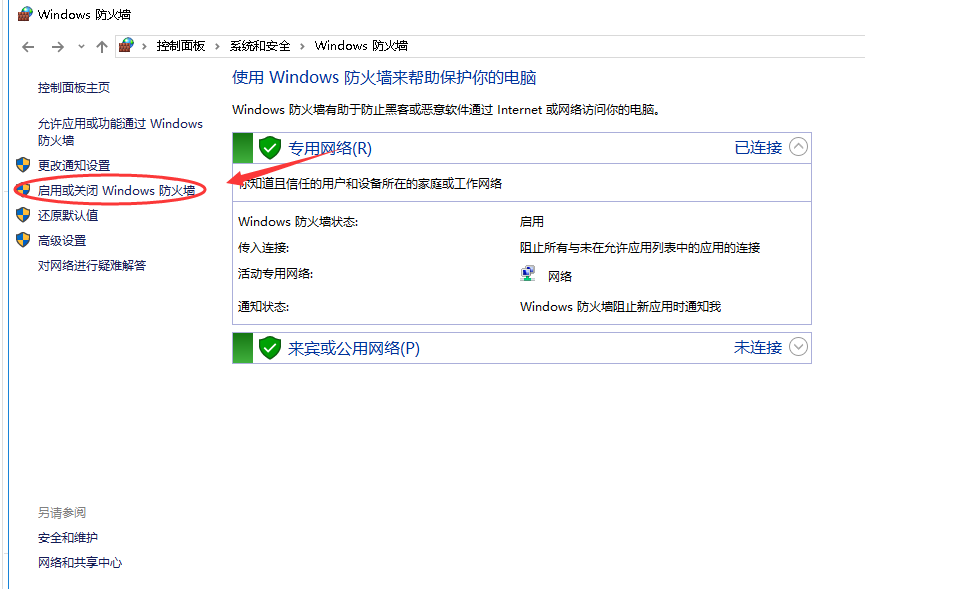Viewport: 960px width, 589px height.
Task: Click 传入连接 label
Action: tap(263, 247)
